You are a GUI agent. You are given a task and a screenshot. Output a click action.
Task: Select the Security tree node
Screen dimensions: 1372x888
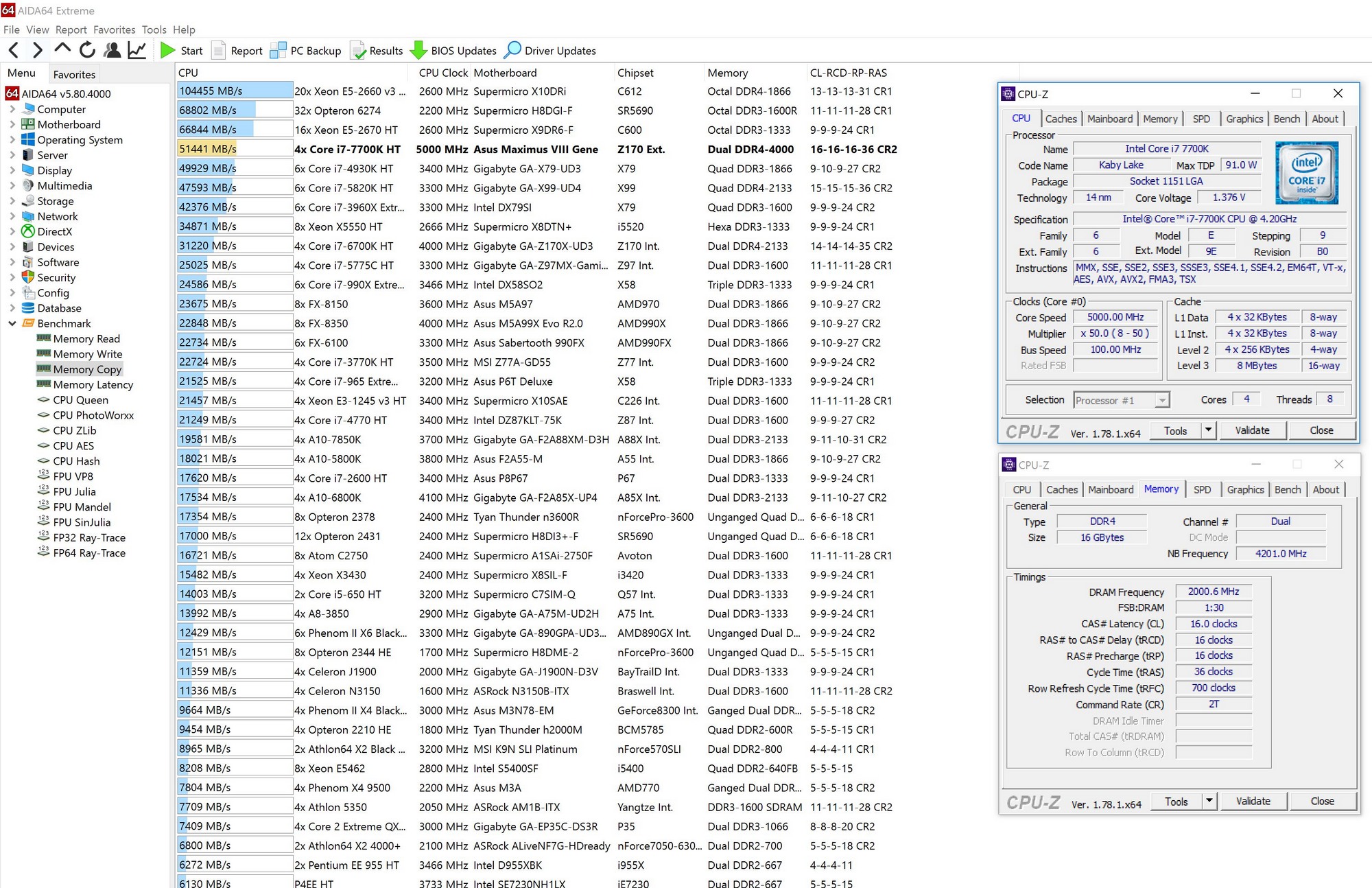pyautogui.click(x=56, y=277)
